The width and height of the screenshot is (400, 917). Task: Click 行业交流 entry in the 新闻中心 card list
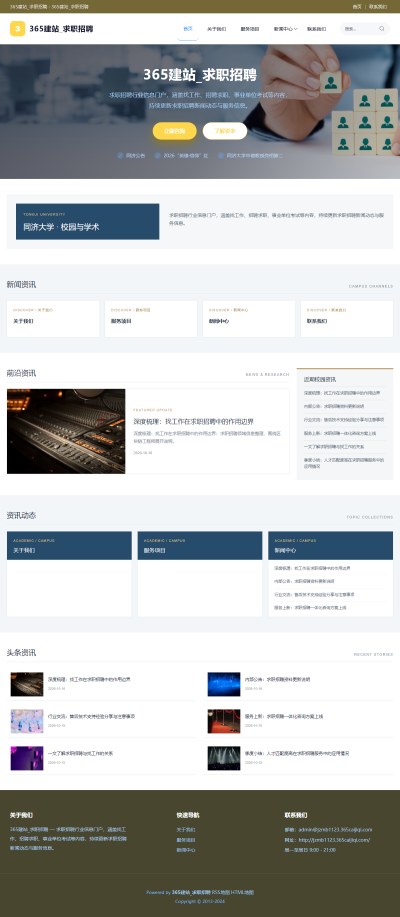point(313,595)
